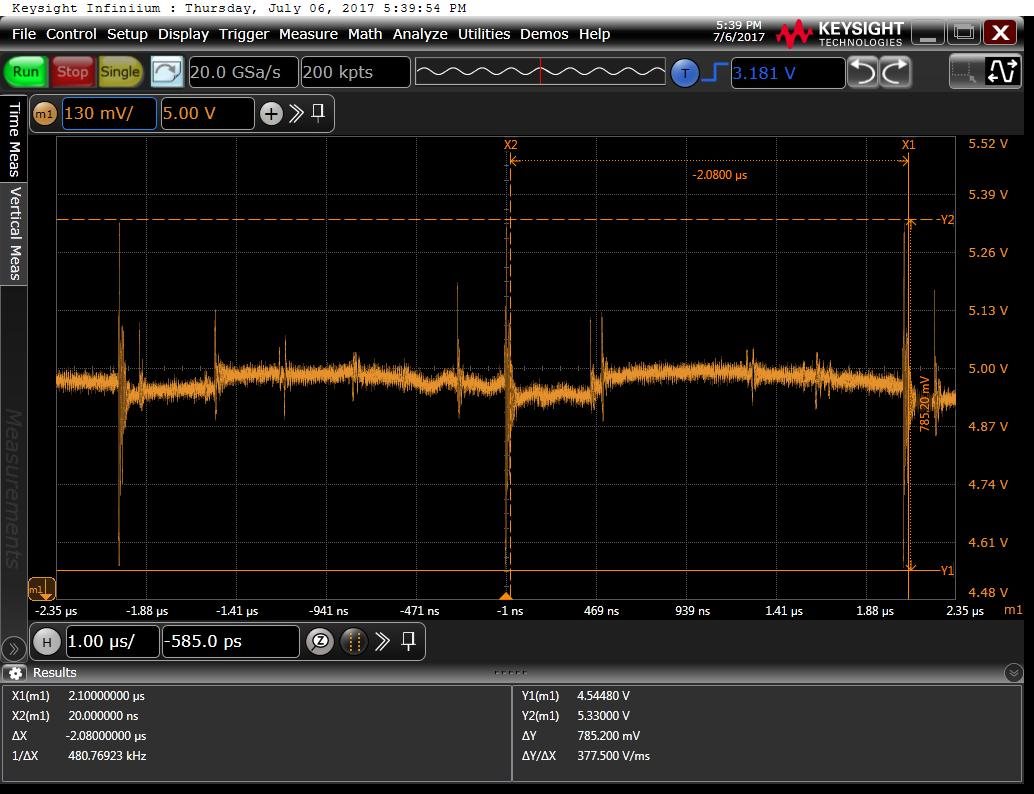Open the Measure menu
The image size is (1034, 794).
(308, 34)
